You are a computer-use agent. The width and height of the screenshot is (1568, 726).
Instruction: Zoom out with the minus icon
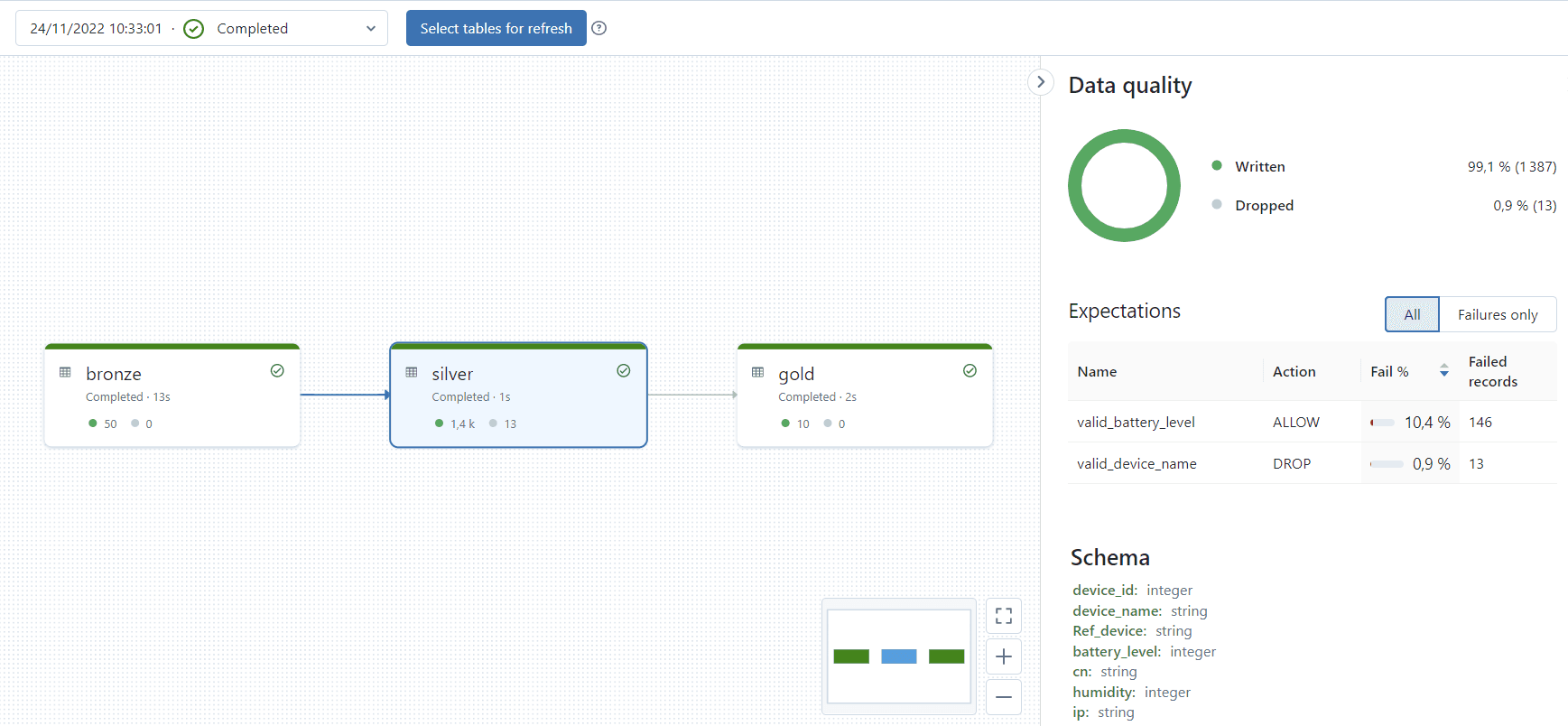tap(1003, 697)
